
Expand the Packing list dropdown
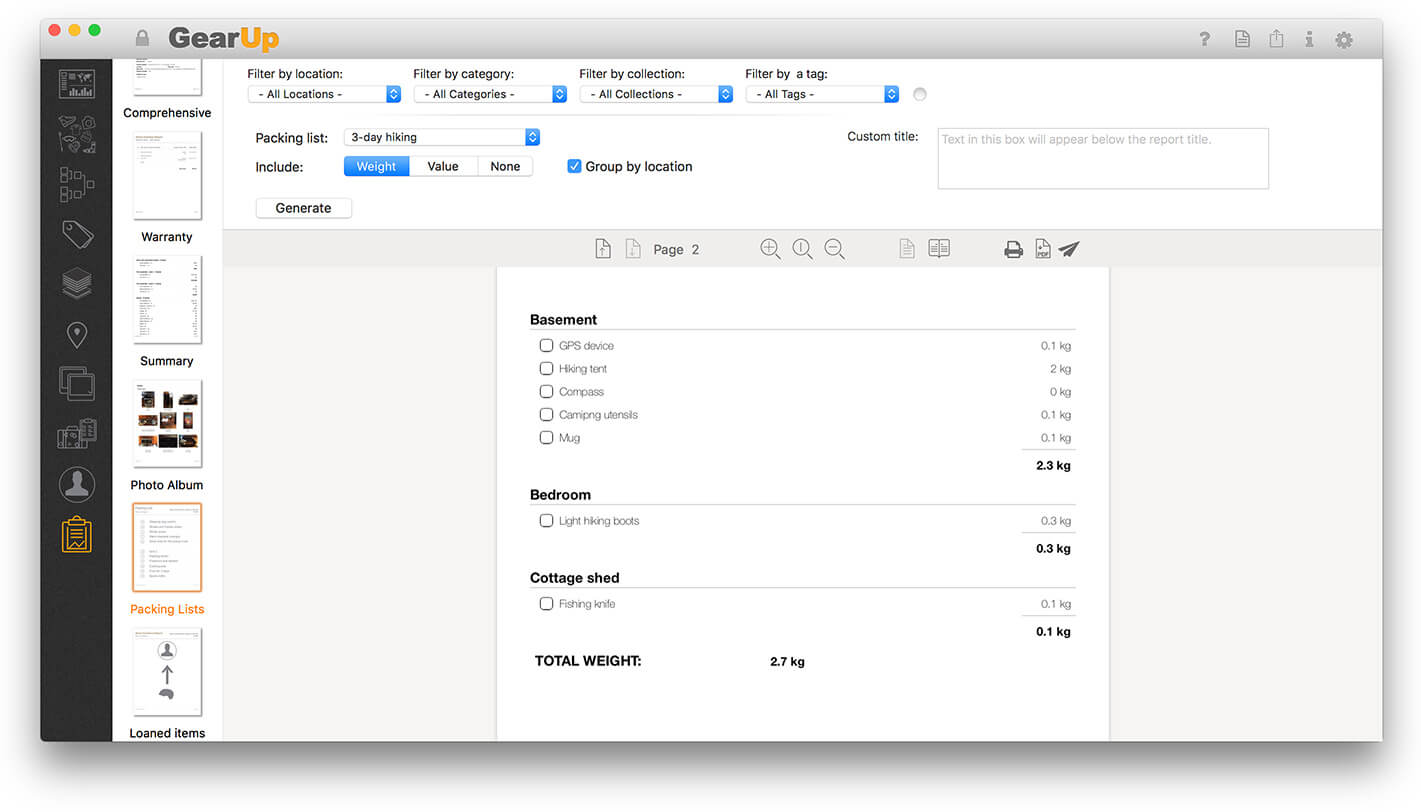pyautogui.click(x=441, y=137)
